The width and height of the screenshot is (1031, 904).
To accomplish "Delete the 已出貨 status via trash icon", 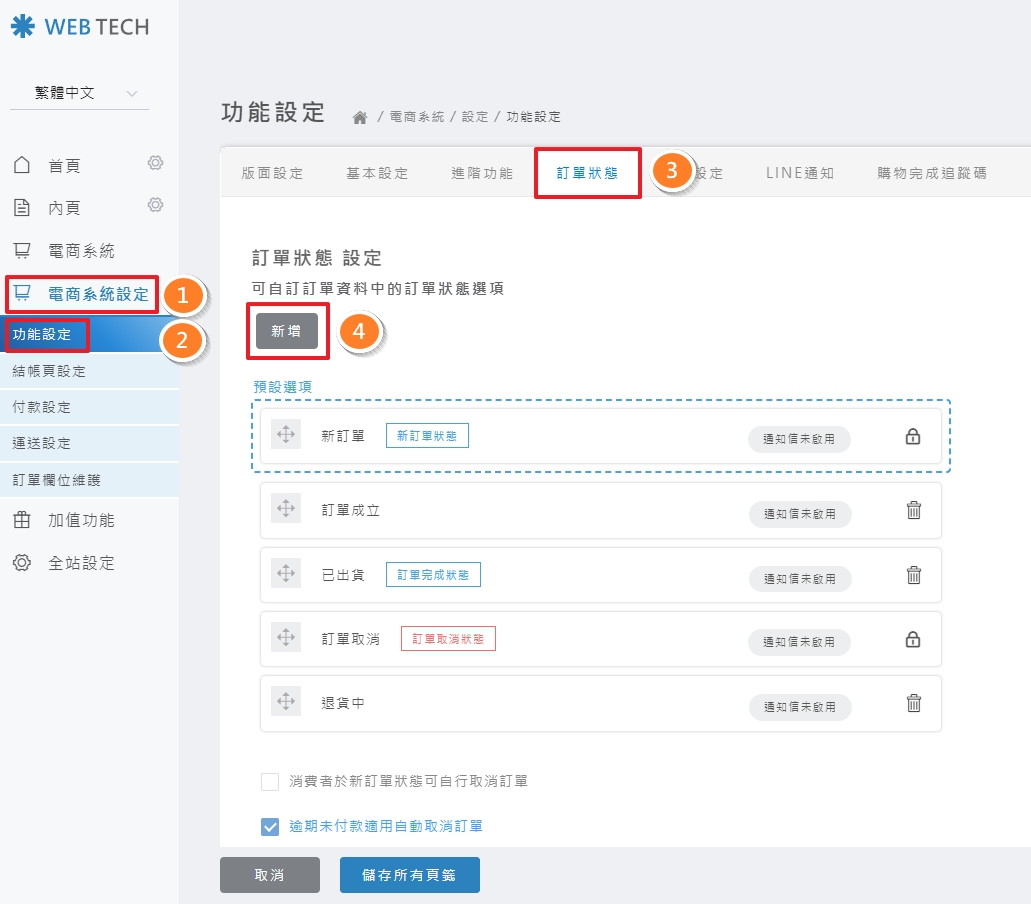I will point(913,575).
